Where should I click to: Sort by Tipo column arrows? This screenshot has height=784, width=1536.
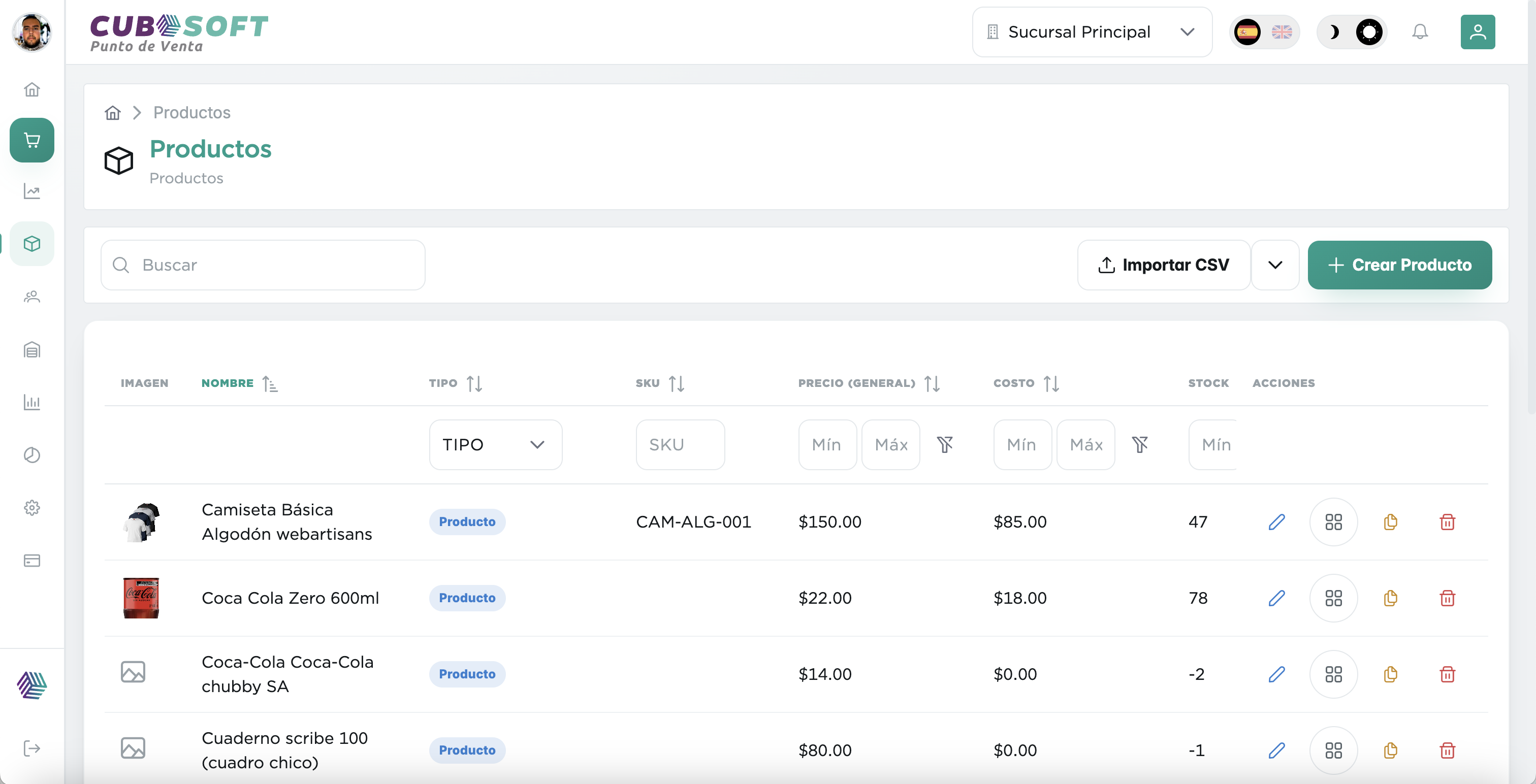[x=474, y=383]
